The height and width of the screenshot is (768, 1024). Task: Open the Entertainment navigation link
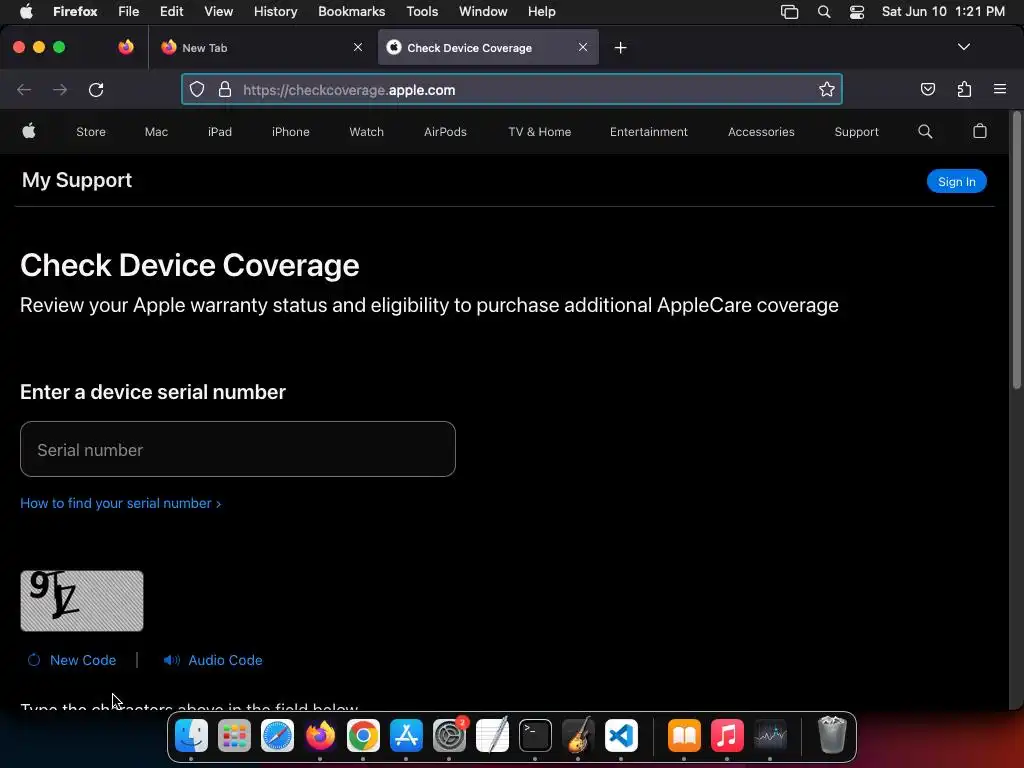(648, 132)
